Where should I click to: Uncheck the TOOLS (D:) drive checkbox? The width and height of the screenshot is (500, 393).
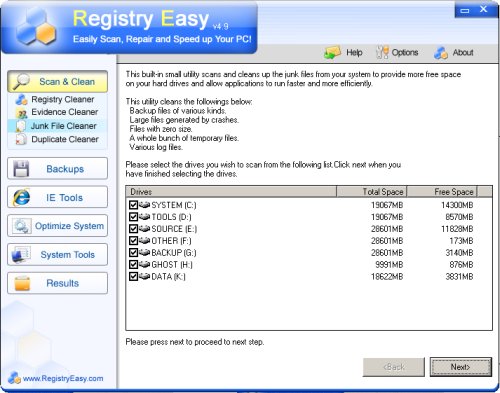133,217
